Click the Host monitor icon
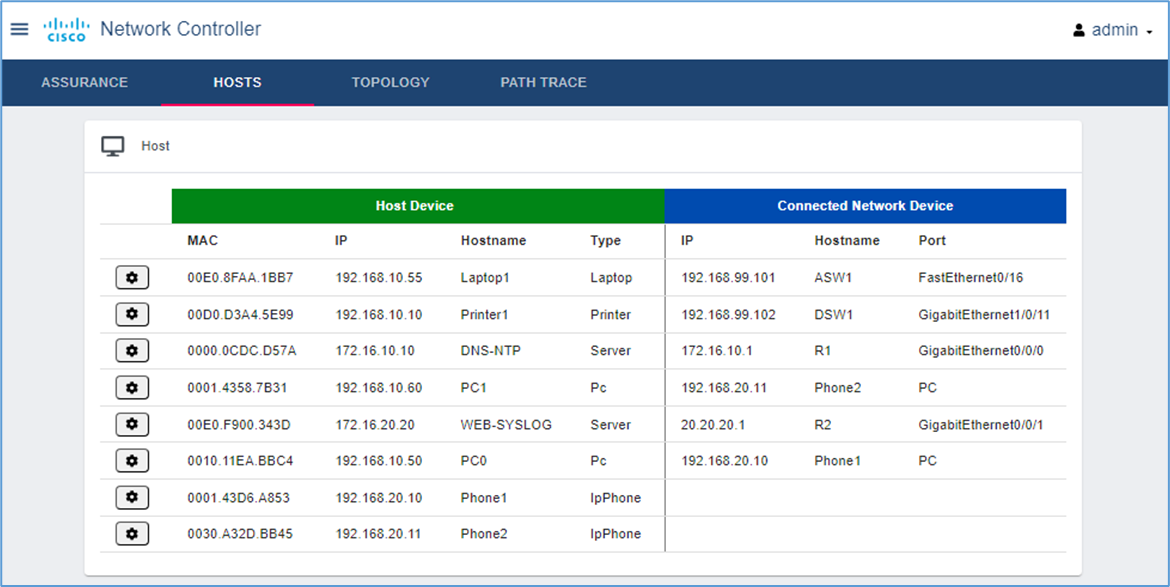 pos(110,145)
